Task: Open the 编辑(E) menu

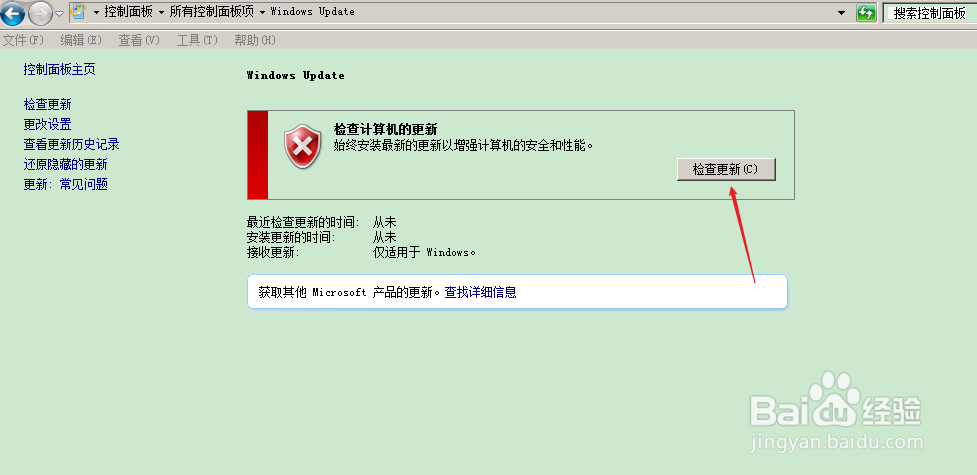Action: pyautogui.click(x=81, y=40)
